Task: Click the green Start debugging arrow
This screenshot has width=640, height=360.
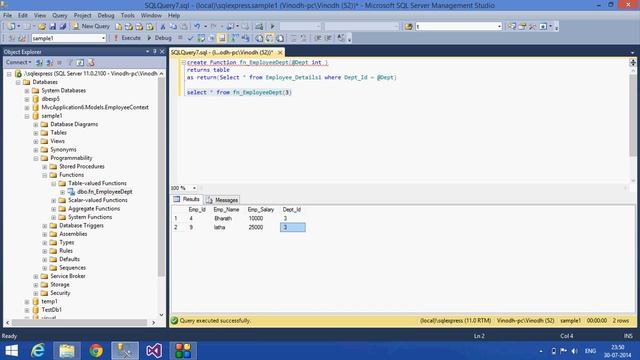Action: tap(272, 27)
